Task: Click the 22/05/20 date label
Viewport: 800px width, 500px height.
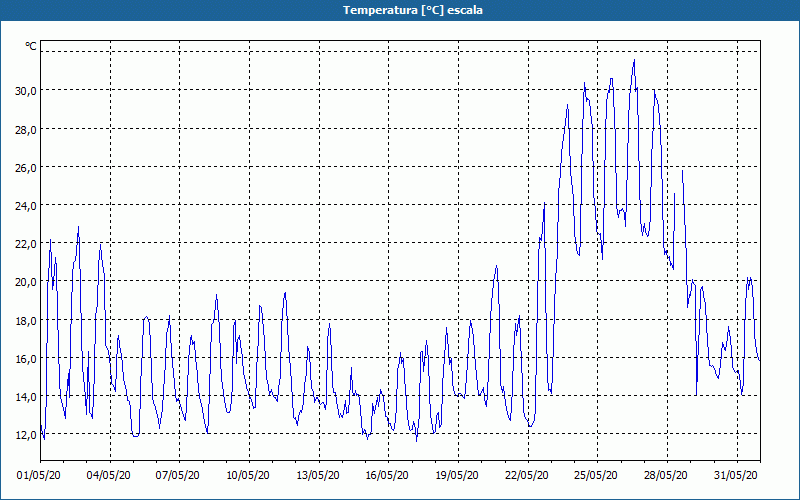Action: pos(527,475)
